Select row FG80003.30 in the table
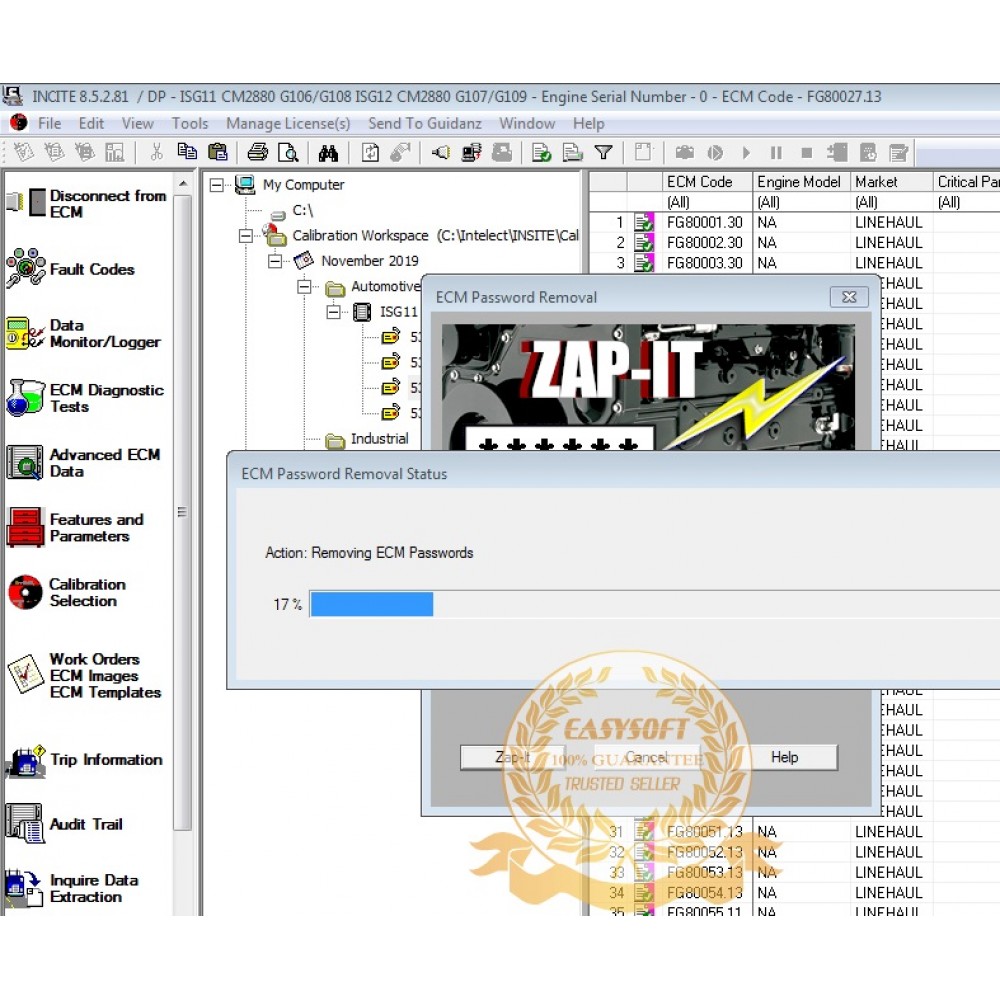Viewport: 1000px width, 1000px height. coord(794,263)
